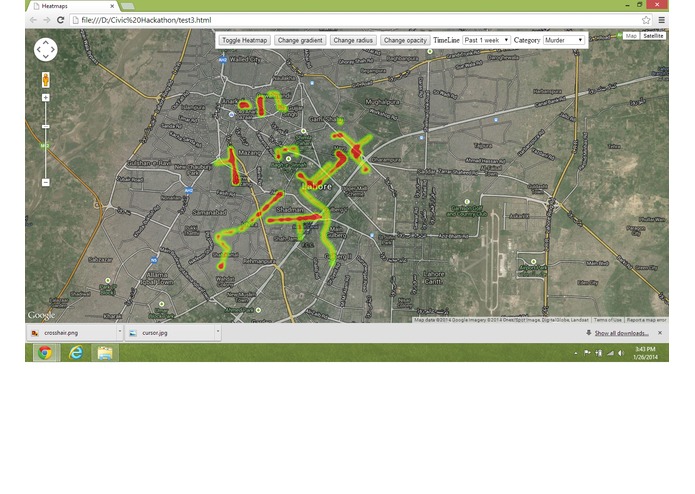Click the browser forward arrow
The height and width of the screenshot is (494, 695).
click(x=47, y=20)
